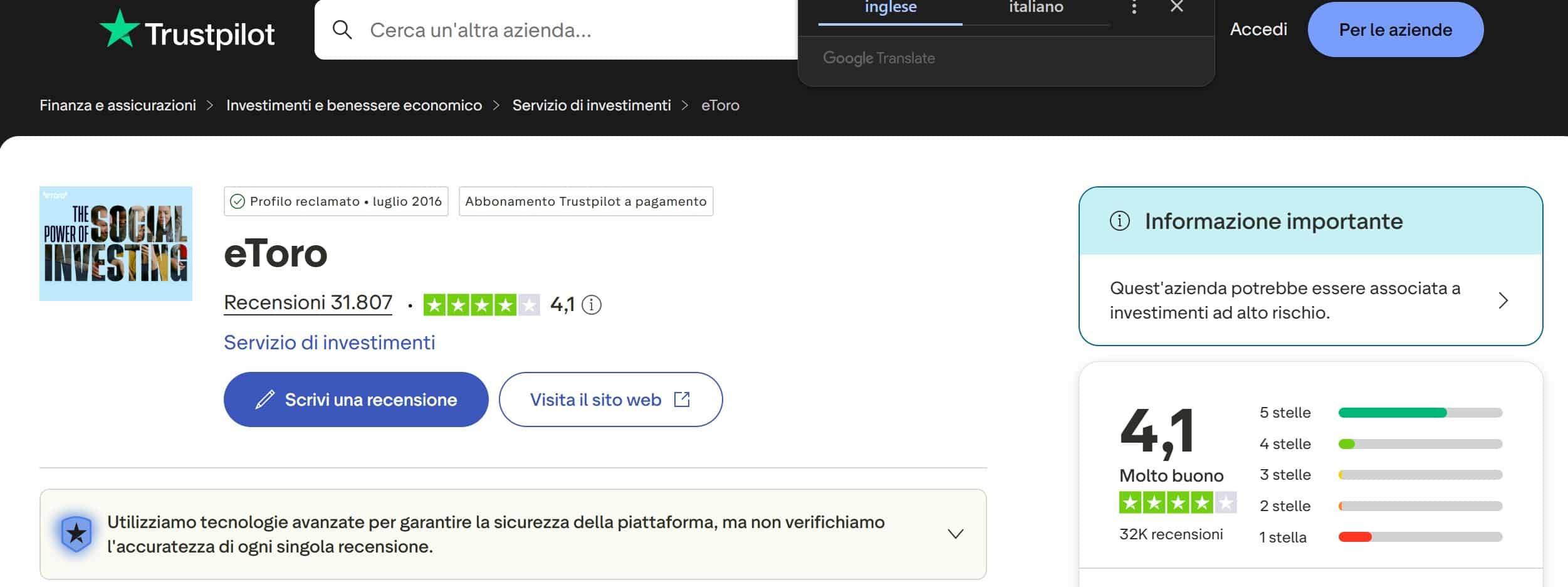This screenshot has width=1568, height=587.
Task: Open the 'Recensioni 31.807' link
Action: 308,303
